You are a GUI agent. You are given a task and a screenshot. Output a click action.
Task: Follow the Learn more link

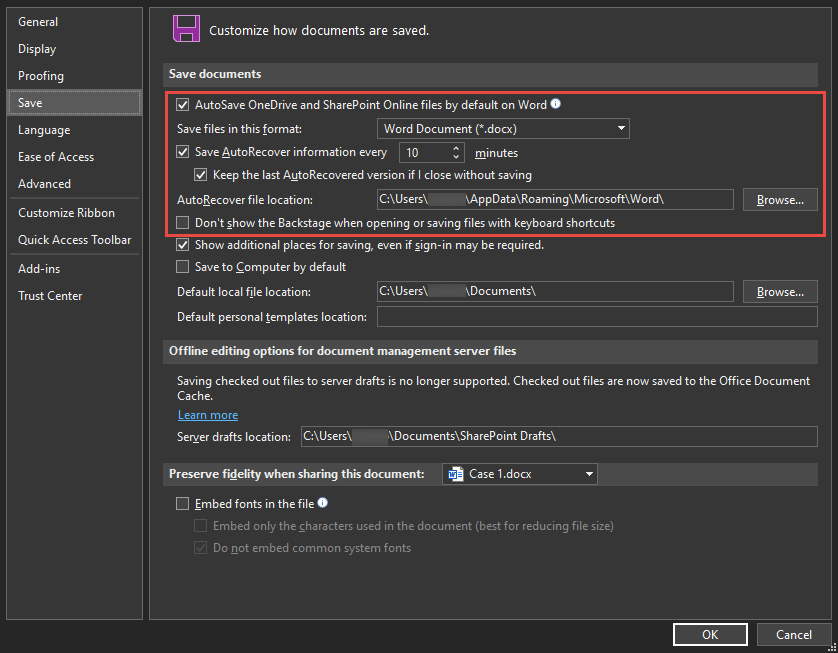click(208, 415)
